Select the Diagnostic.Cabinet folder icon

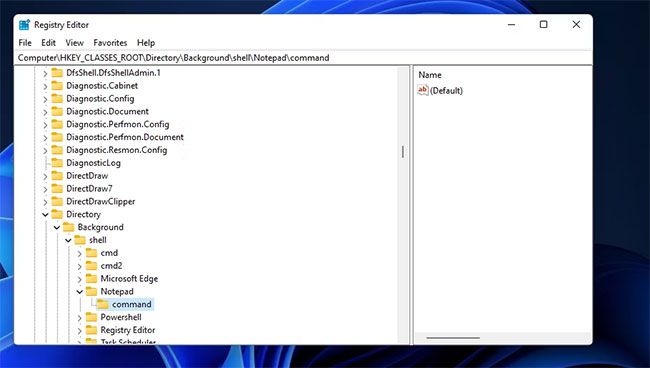tap(57, 86)
